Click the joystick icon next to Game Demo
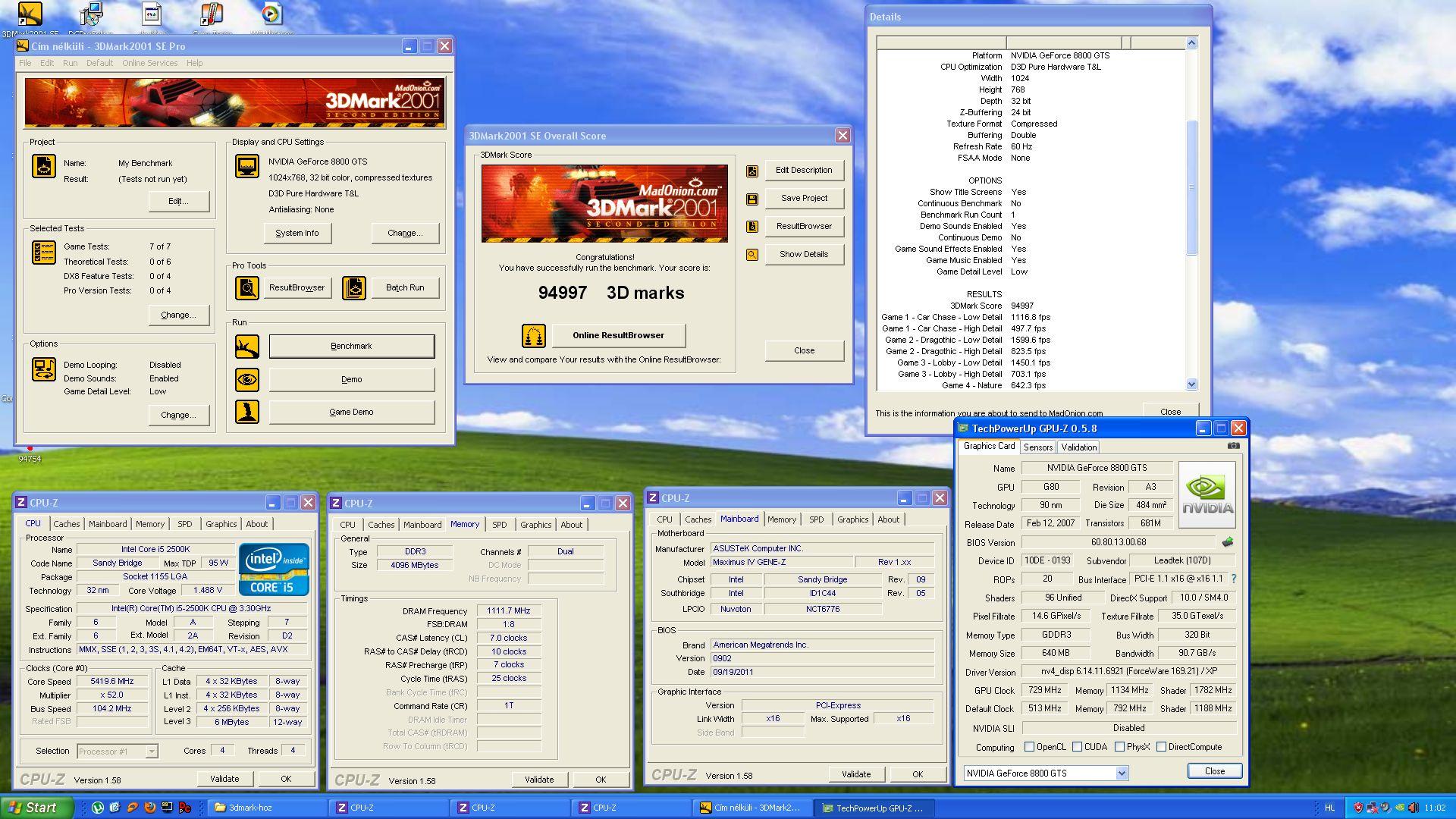 (x=246, y=412)
